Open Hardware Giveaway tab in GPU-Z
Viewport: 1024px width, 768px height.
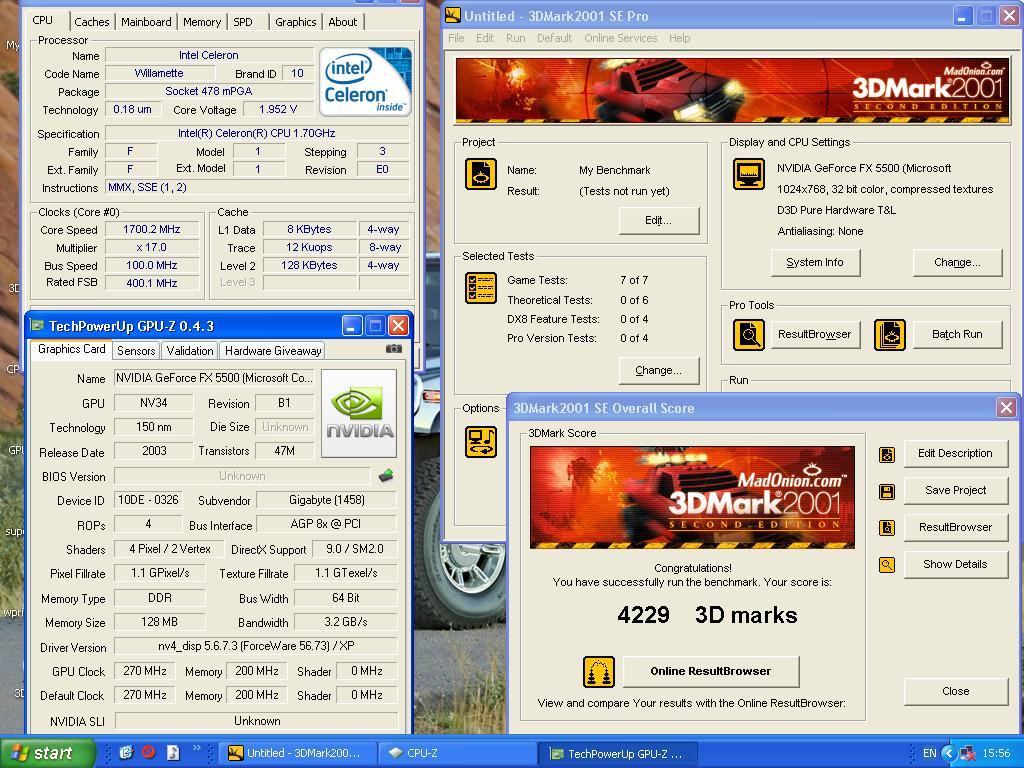[273, 351]
